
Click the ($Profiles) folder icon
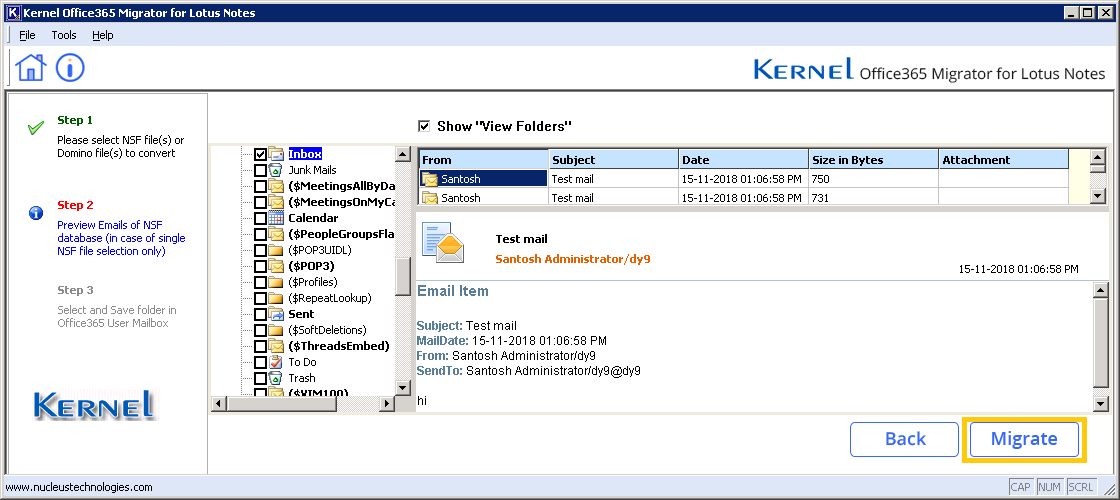click(x=276, y=282)
